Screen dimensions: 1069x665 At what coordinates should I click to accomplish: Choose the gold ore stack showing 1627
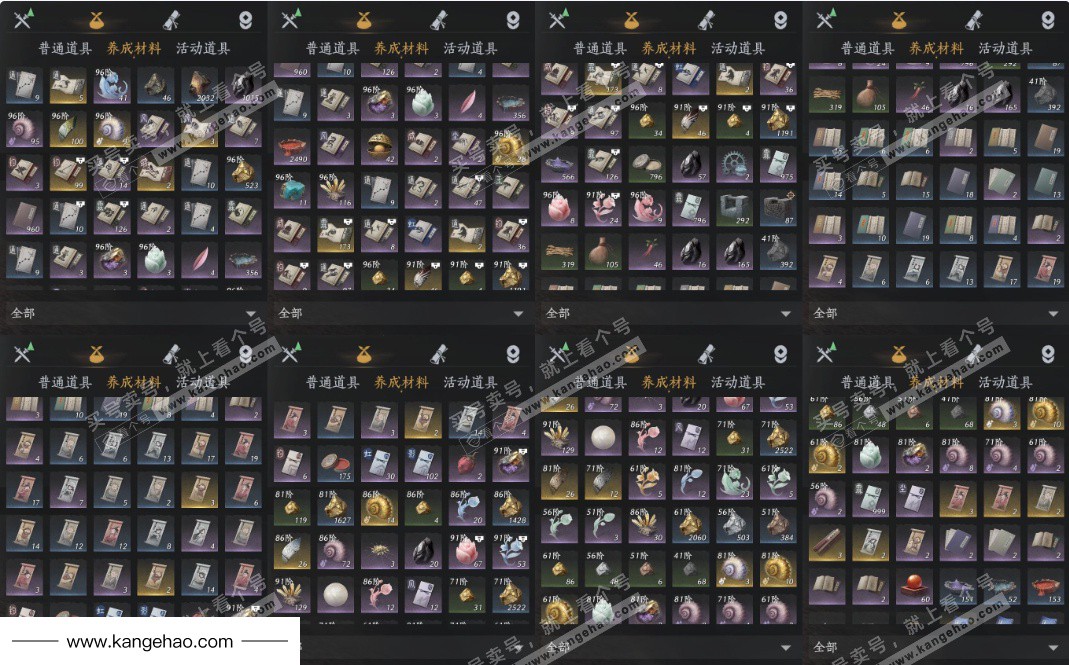tap(336, 507)
